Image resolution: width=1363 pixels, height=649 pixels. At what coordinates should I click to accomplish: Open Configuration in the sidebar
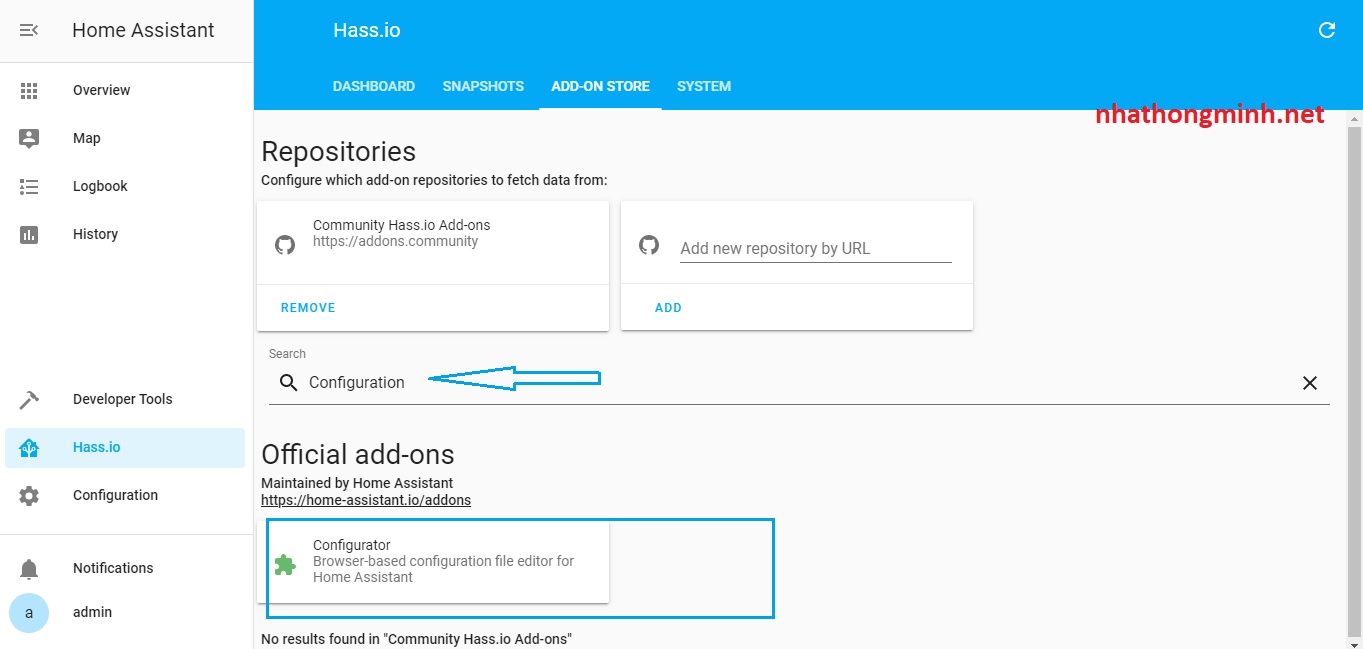[125, 495]
